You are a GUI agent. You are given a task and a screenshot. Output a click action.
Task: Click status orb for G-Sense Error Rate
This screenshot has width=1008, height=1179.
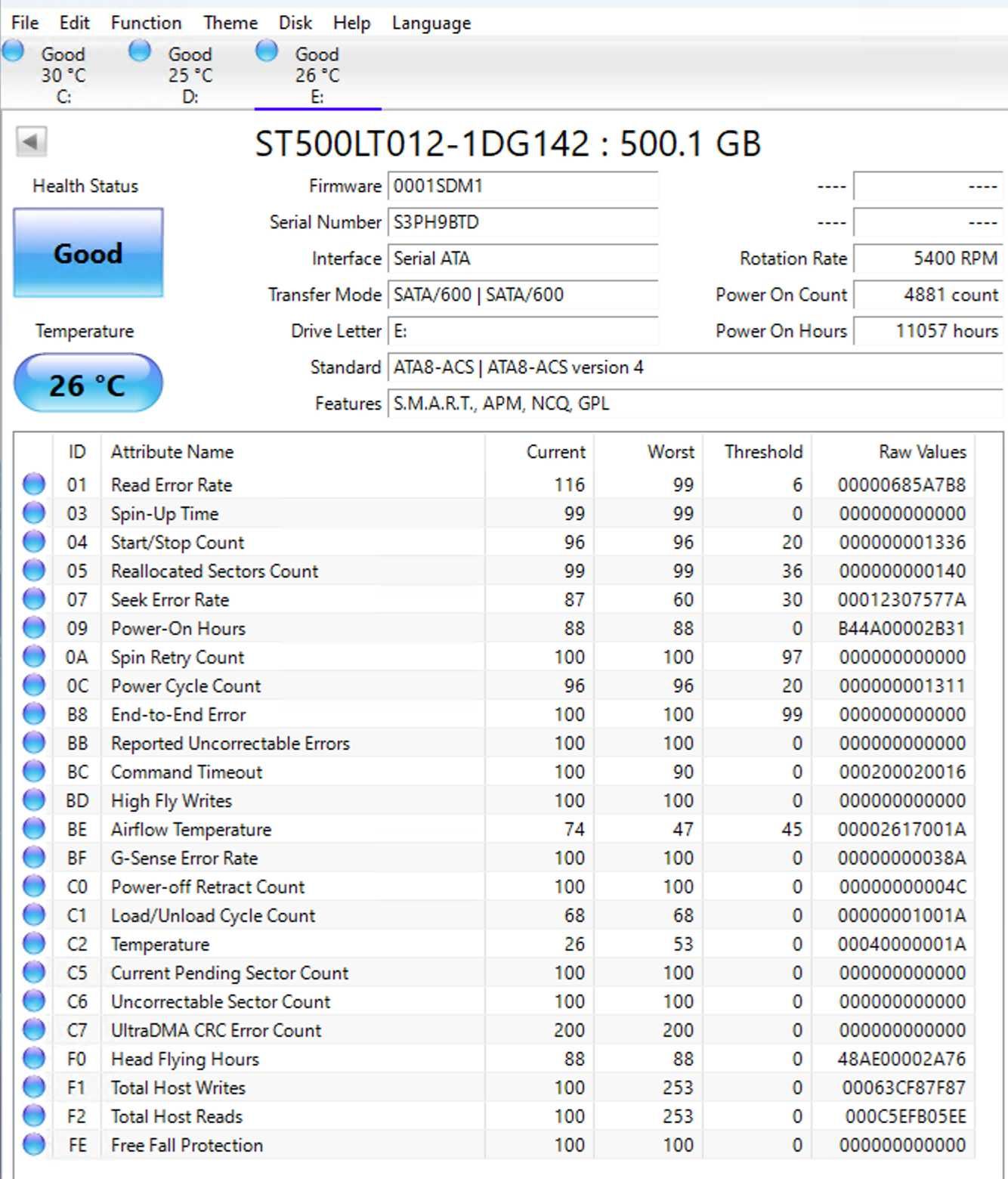[x=34, y=857]
